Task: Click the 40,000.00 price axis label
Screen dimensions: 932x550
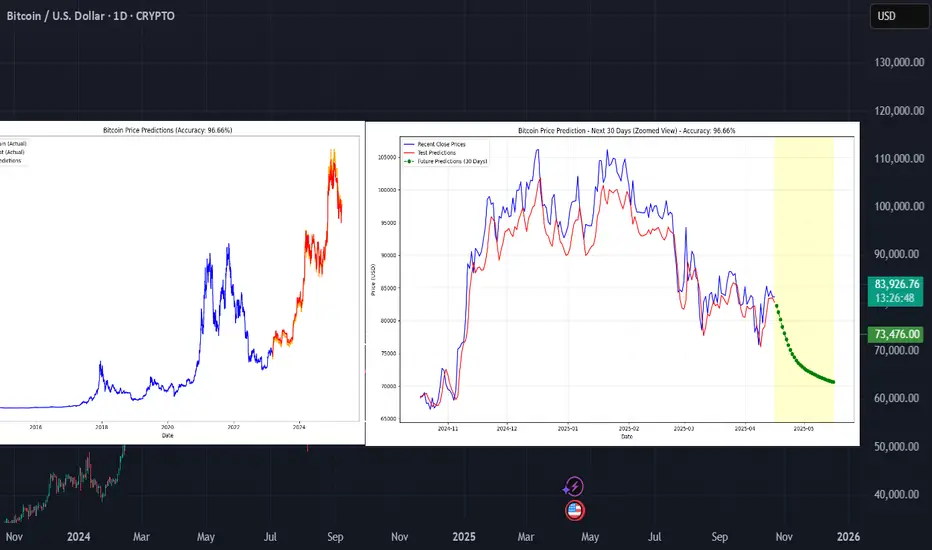Action: (x=897, y=494)
